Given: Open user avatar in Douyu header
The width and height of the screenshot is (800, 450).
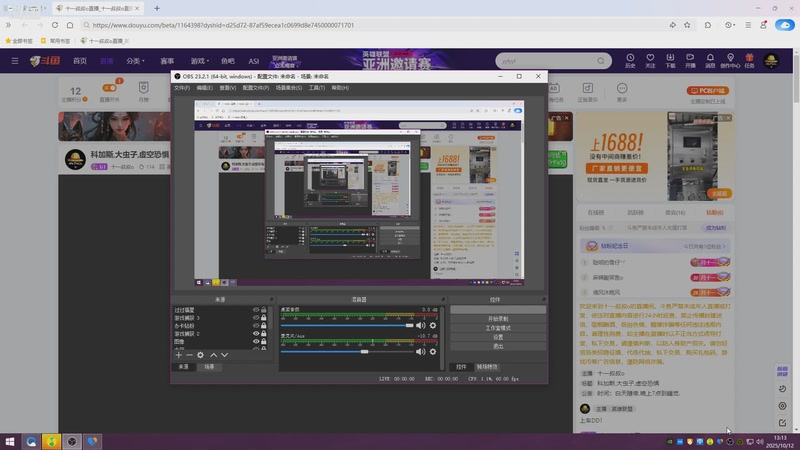Looking at the screenshot, I should pyautogui.click(x=771, y=61).
